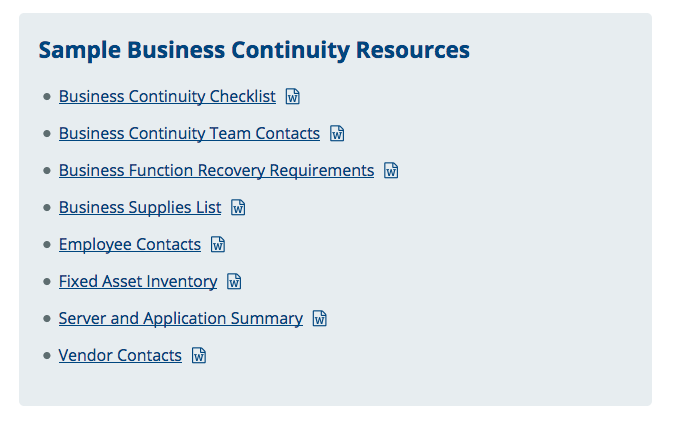
Task: Click bullet point before Employee Contacts
Action: coord(47,245)
